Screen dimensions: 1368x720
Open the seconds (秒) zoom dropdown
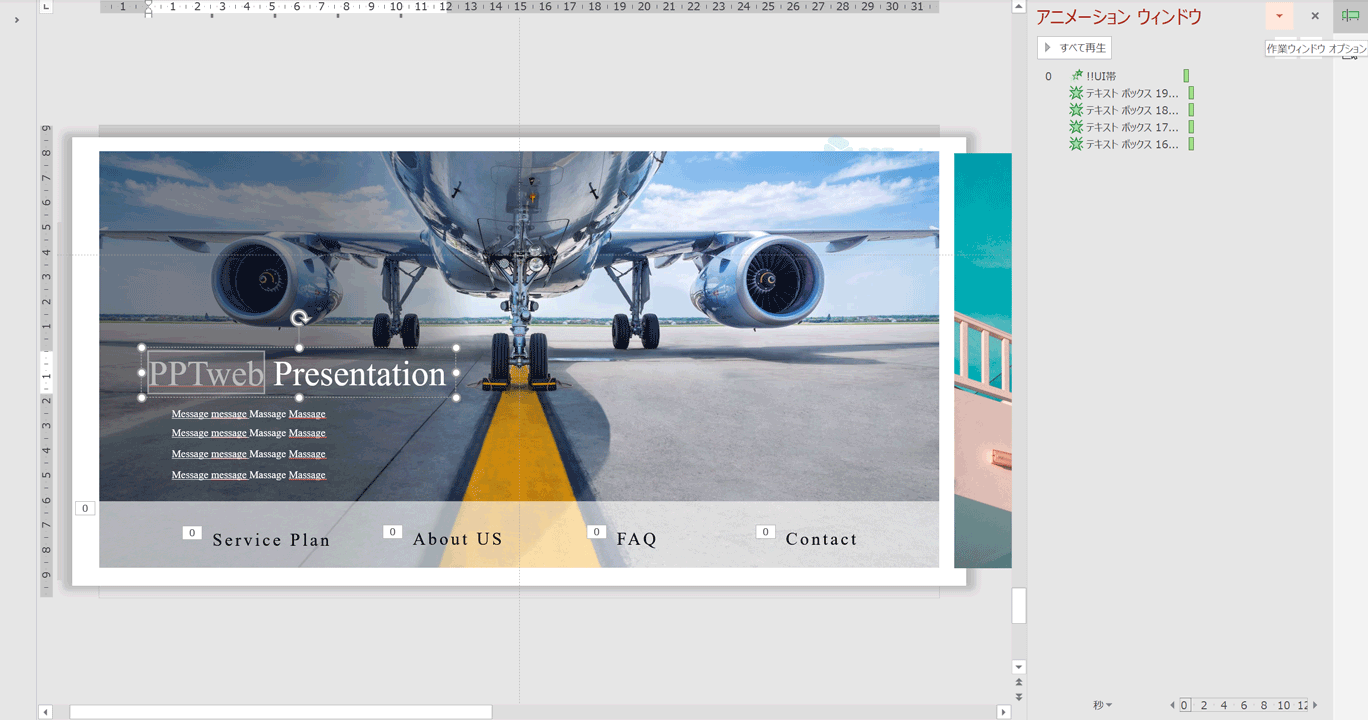click(1102, 705)
